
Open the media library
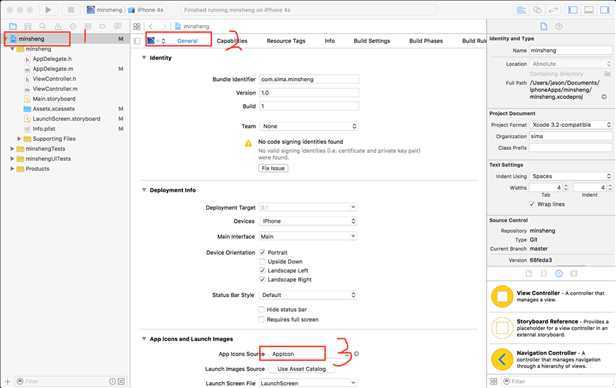(x=574, y=273)
